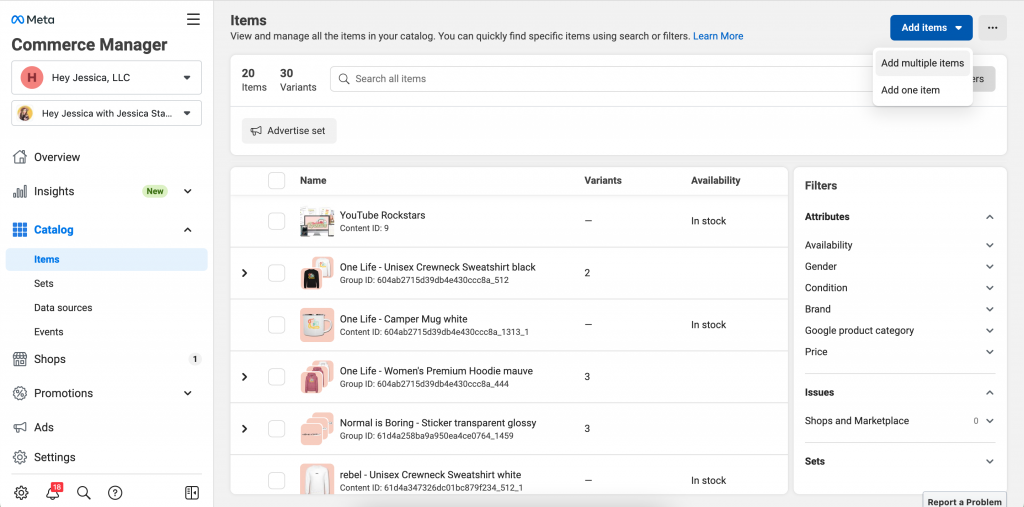Go to Items in the Catalog menu
This screenshot has height=507, width=1024.
click(106, 259)
